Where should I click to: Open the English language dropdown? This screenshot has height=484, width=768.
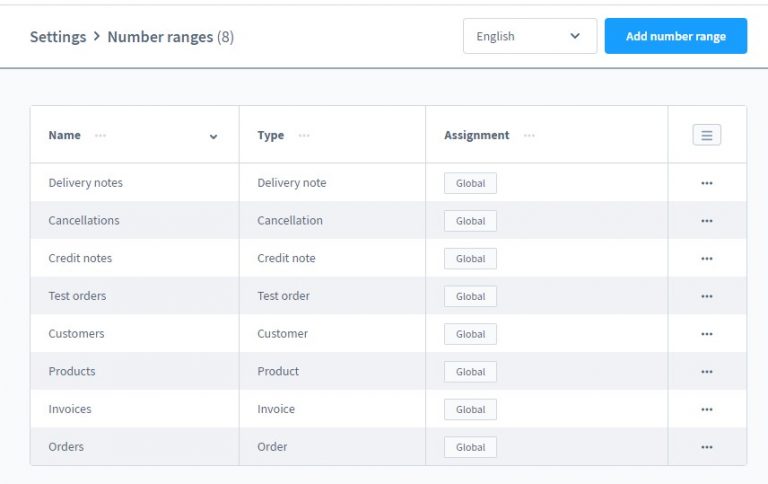529,36
